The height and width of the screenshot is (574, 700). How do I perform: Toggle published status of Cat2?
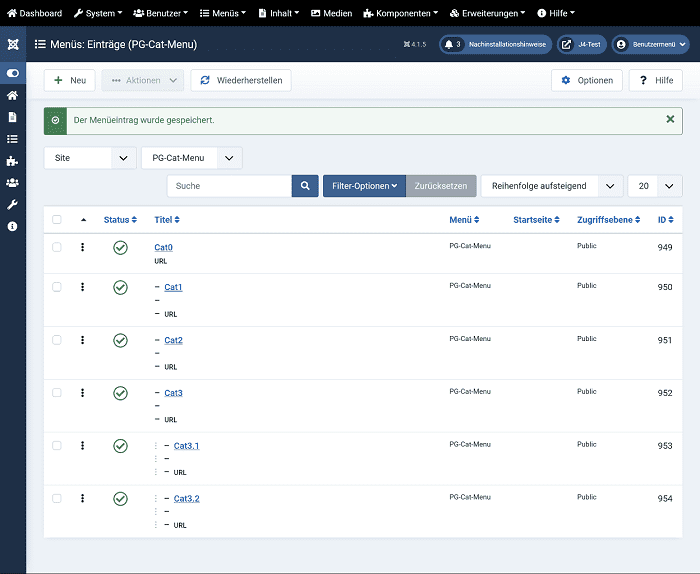tap(120, 340)
